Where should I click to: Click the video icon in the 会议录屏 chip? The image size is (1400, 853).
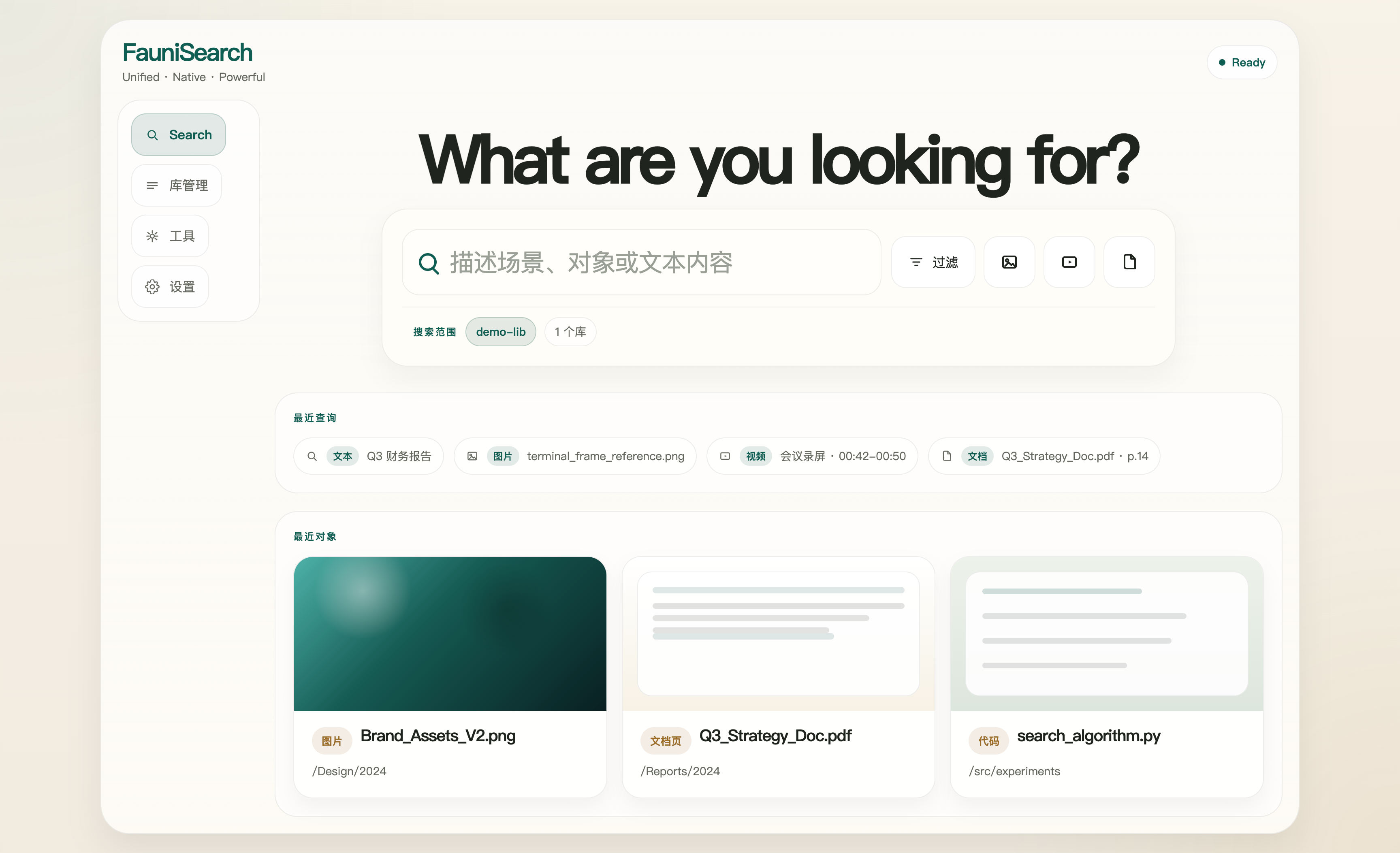click(725, 456)
